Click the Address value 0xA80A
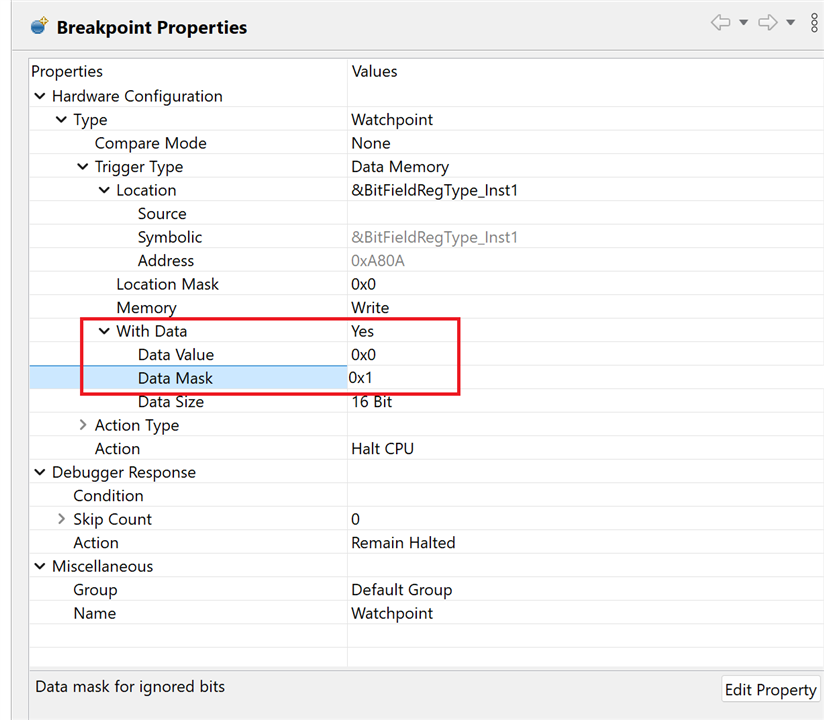Image resolution: width=824 pixels, height=720 pixels. tap(378, 261)
